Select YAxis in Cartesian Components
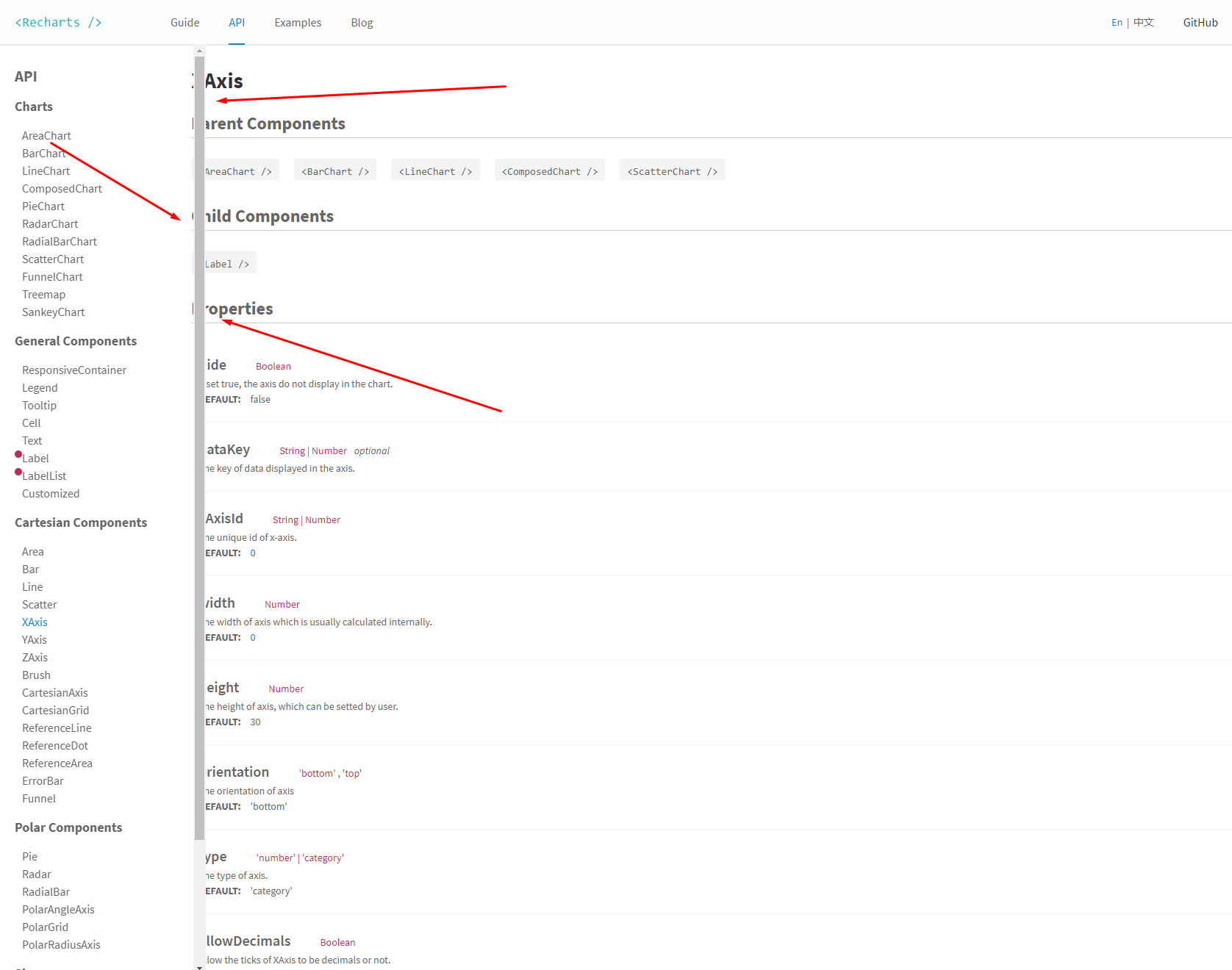The width and height of the screenshot is (1232, 970). 34,639
